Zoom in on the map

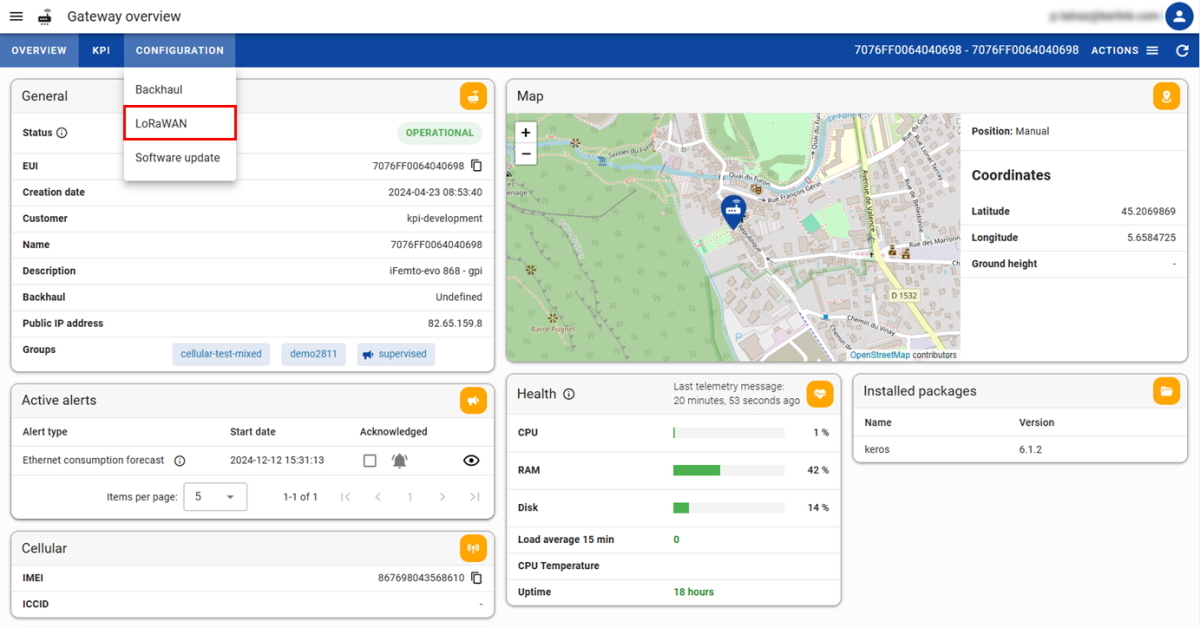click(x=526, y=133)
